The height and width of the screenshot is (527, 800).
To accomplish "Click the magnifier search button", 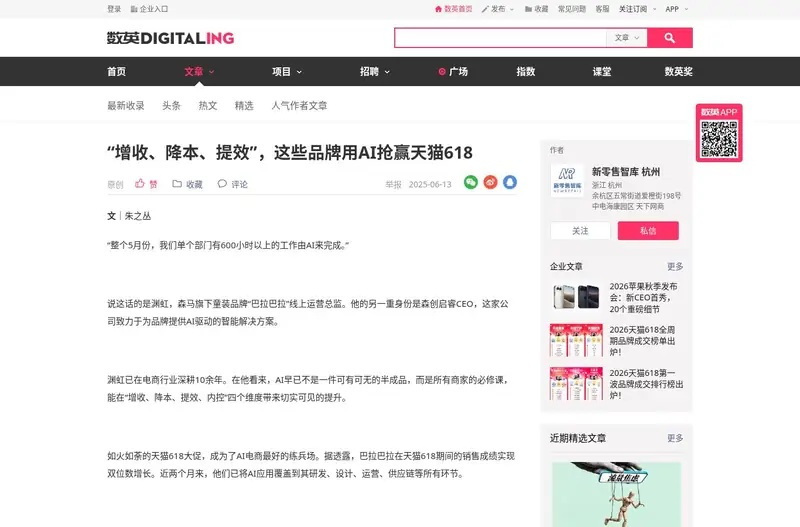I will [669, 38].
